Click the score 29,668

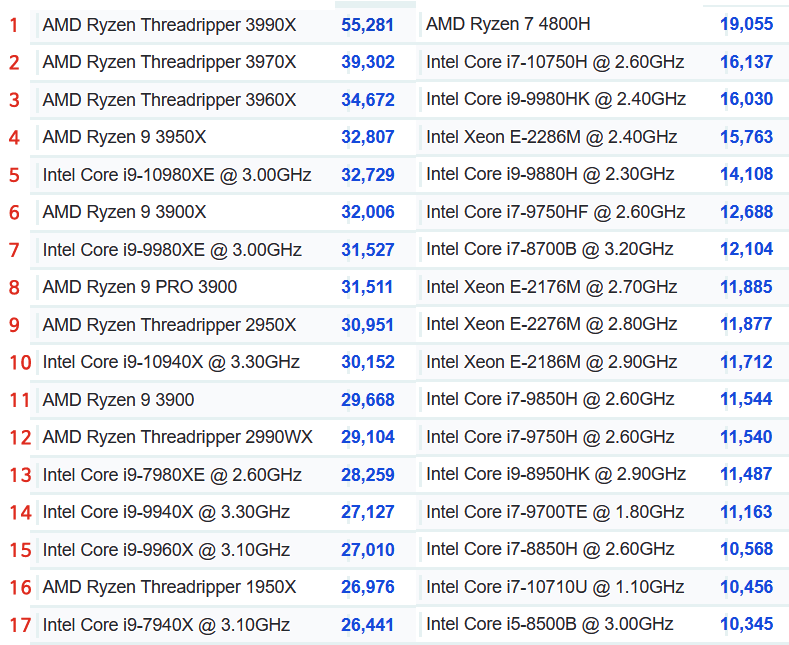tap(368, 399)
